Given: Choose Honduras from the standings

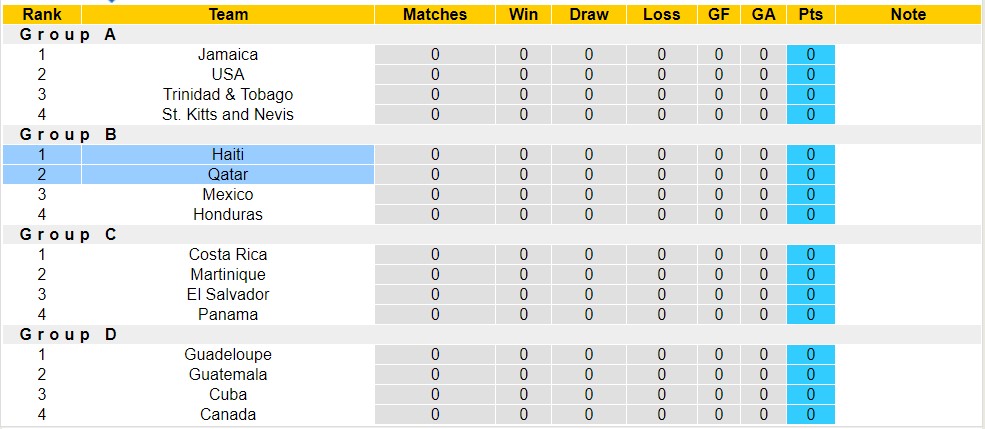Looking at the screenshot, I should coord(228,215).
